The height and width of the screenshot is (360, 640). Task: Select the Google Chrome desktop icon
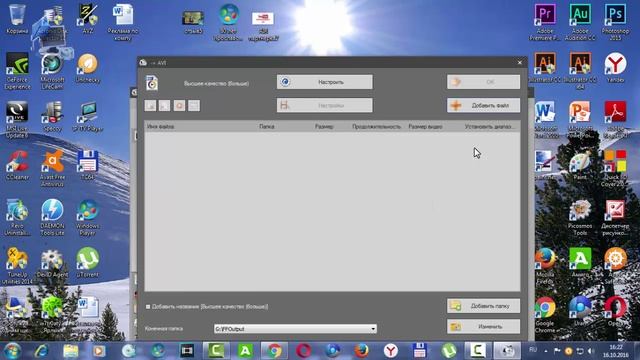545,314
